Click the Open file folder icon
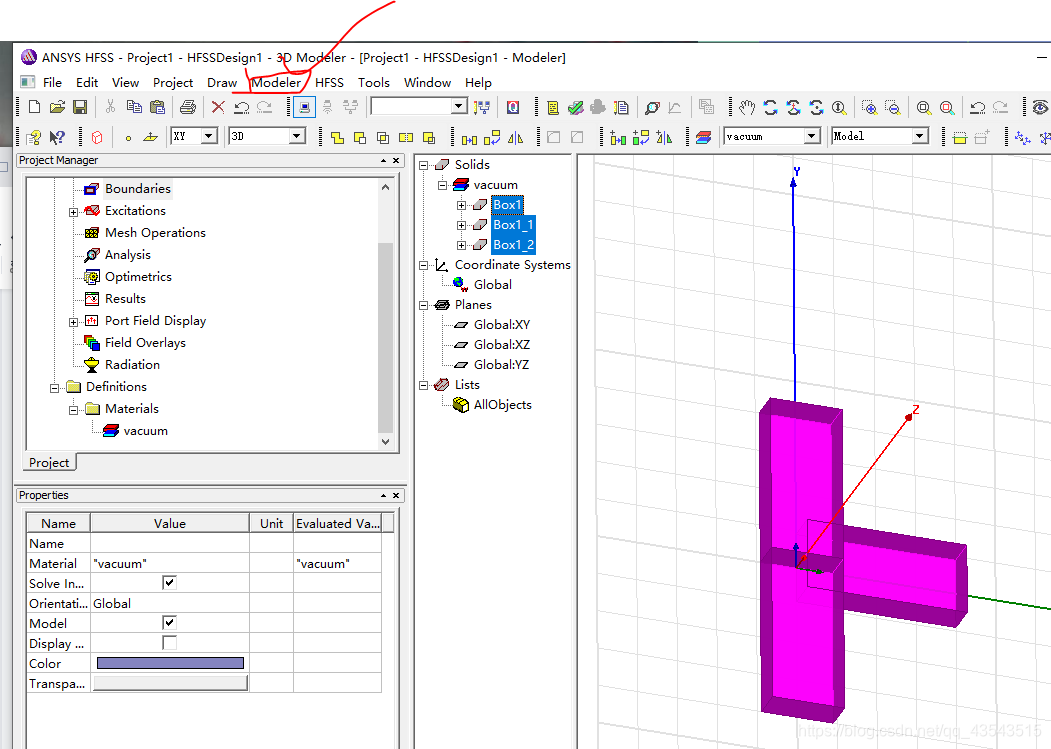1051x749 pixels. pos(58,107)
